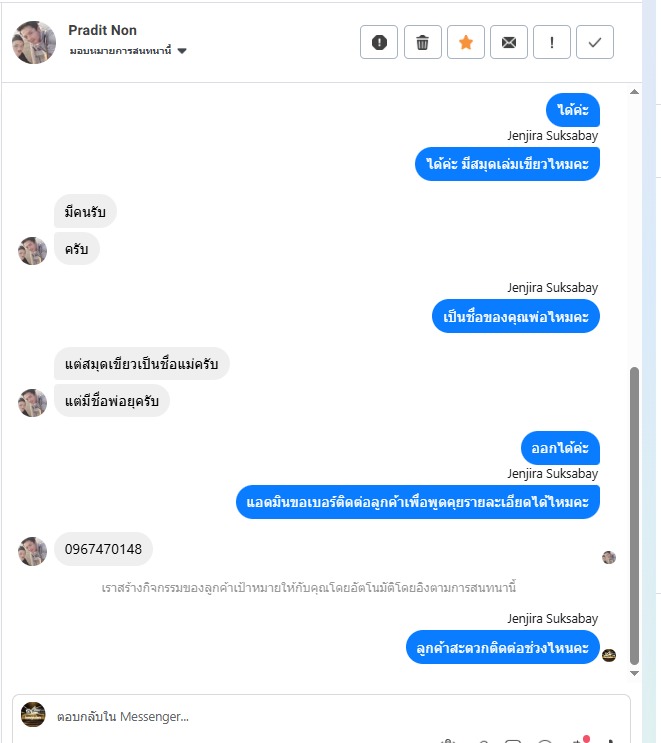This screenshot has width=661, height=743.
Task: Click the Pradit Non contact name
Action: [x=102, y=30]
